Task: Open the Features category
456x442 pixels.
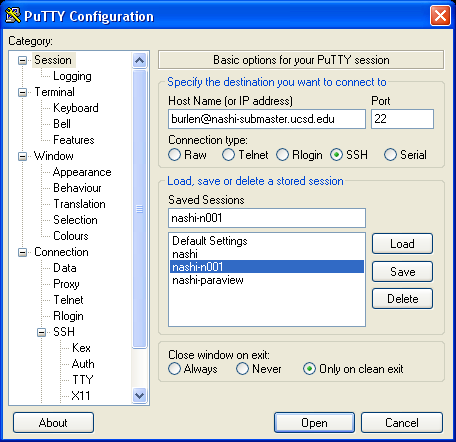Action: pos(74,140)
